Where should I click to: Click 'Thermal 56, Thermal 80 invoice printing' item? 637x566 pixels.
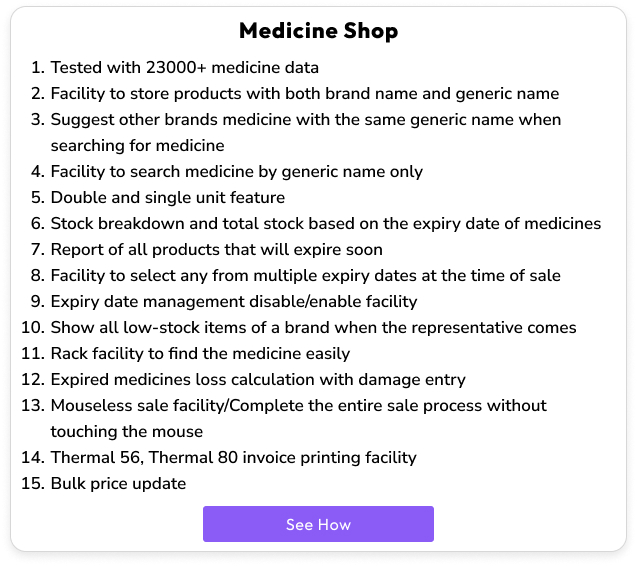point(233,458)
